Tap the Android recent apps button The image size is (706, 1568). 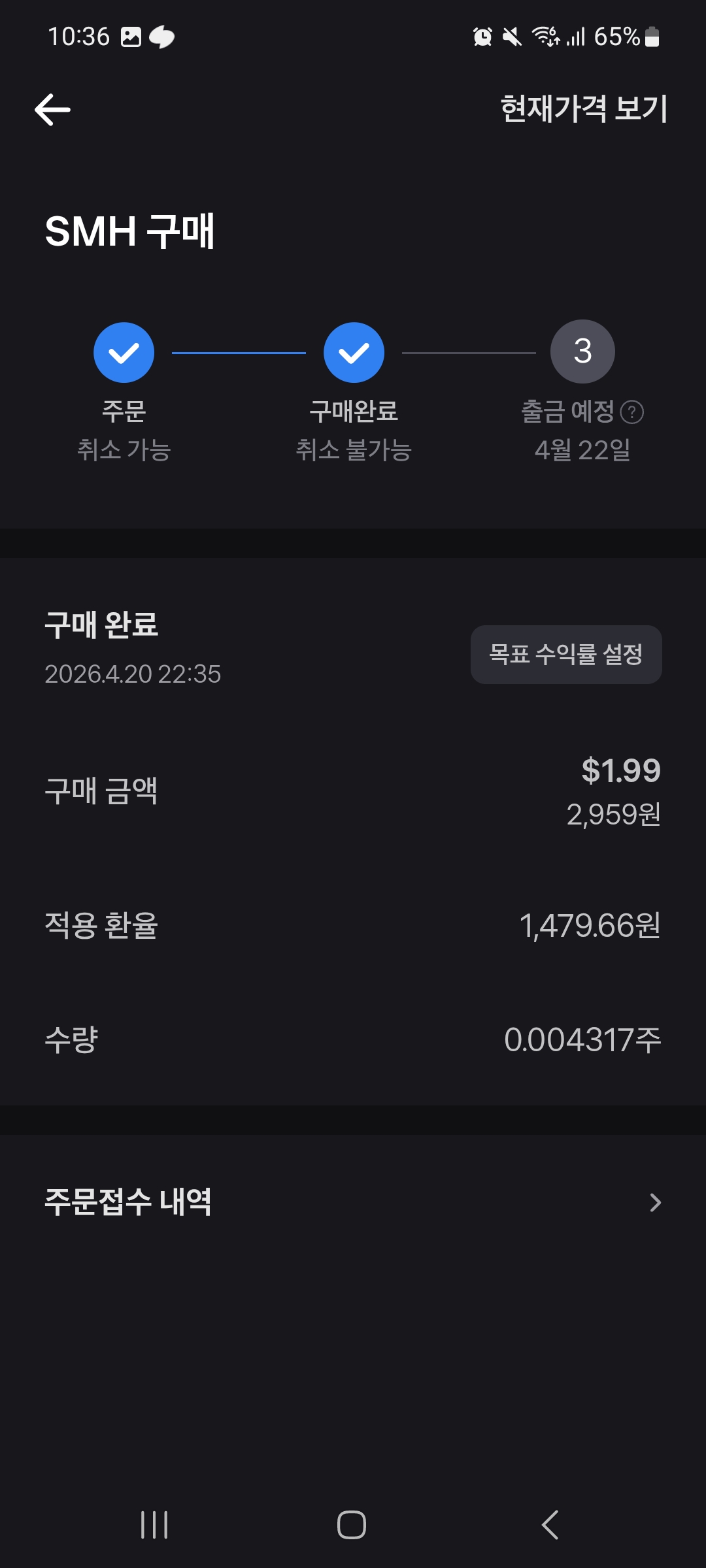[x=154, y=1525]
